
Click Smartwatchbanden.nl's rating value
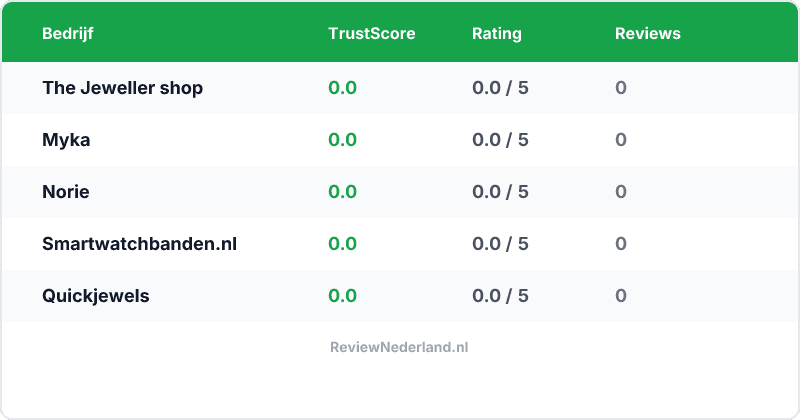point(500,244)
